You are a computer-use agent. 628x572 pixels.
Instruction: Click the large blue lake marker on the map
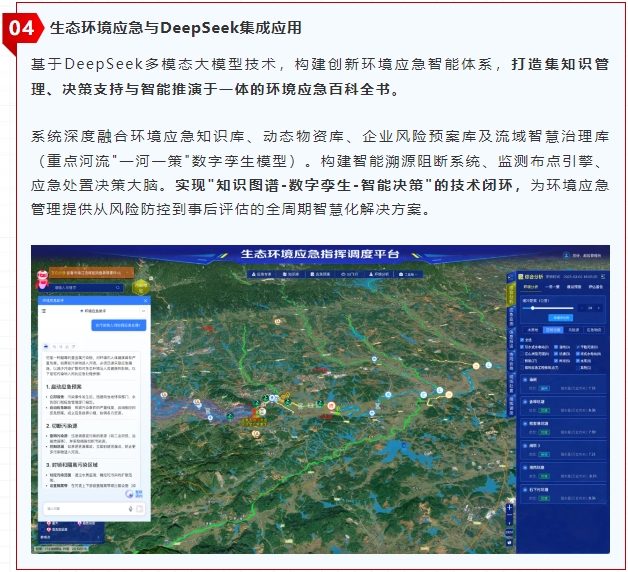(x=404, y=445)
